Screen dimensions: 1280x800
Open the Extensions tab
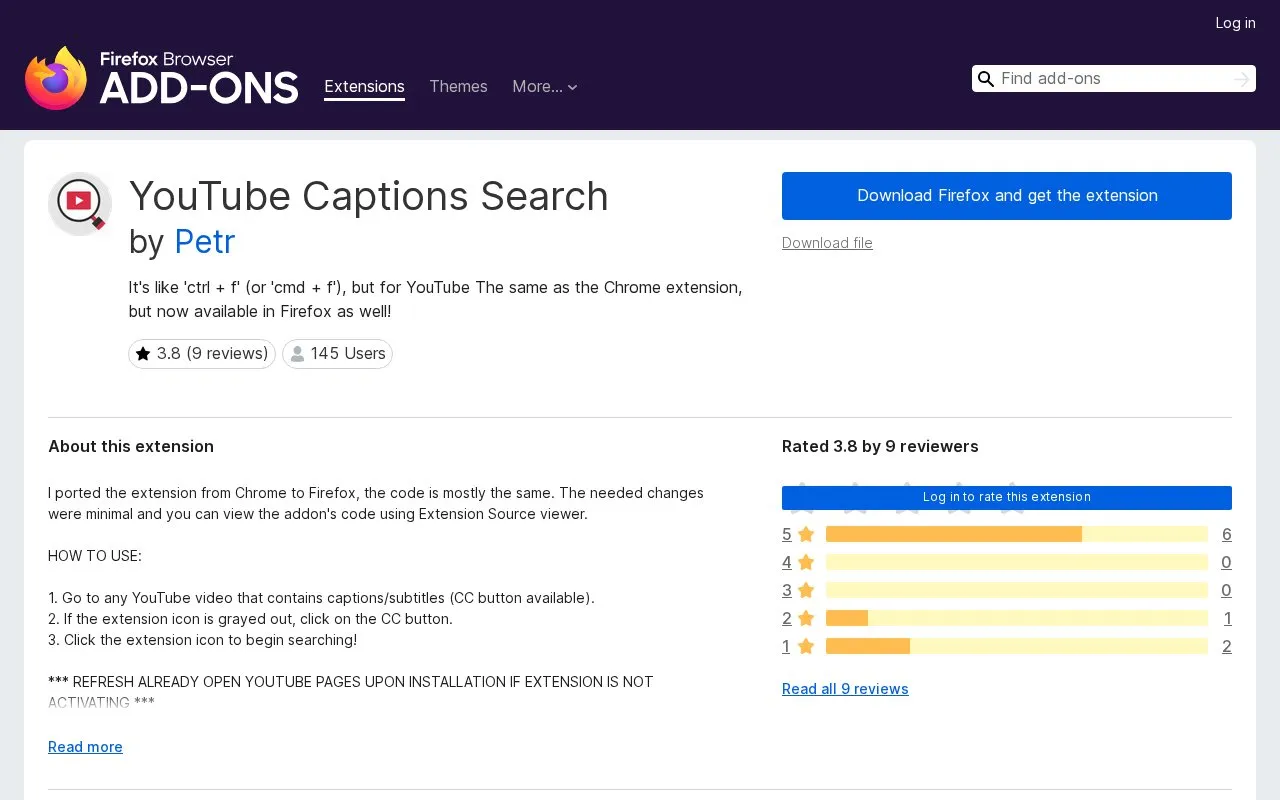364,87
